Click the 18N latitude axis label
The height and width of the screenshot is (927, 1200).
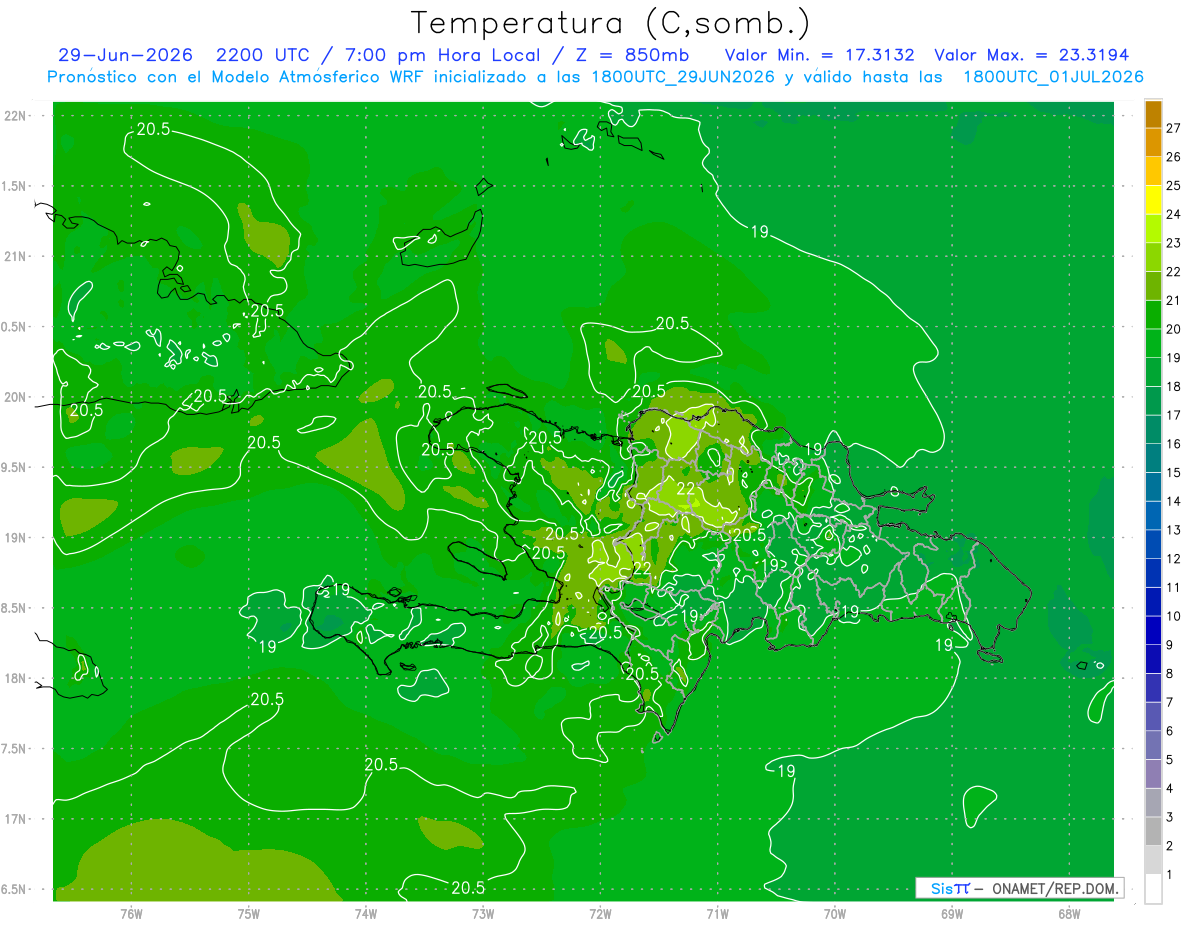(x=17, y=679)
